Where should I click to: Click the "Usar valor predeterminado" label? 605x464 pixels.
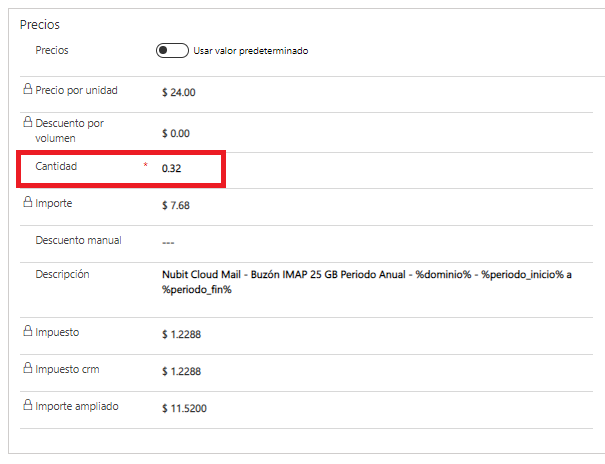[x=250, y=51]
